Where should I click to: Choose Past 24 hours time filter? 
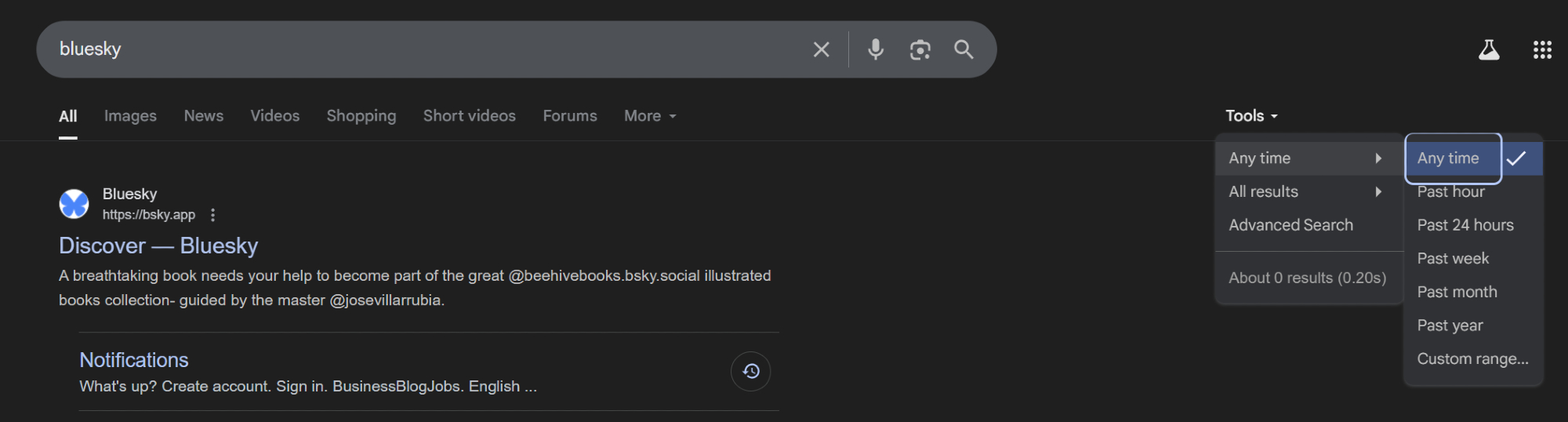[x=1465, y=225]
